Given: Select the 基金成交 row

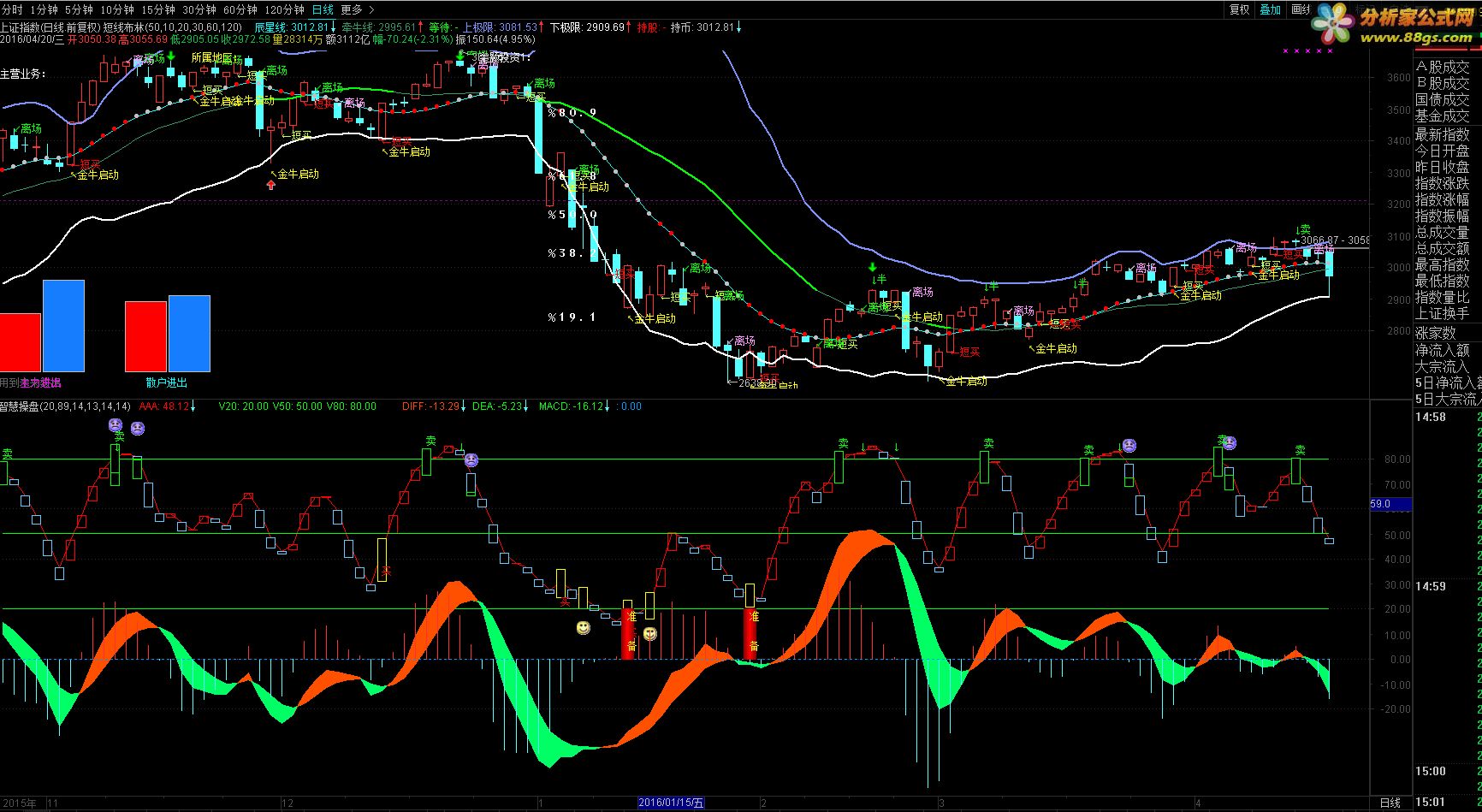Looking at the screenshot, I should 1443,116.
